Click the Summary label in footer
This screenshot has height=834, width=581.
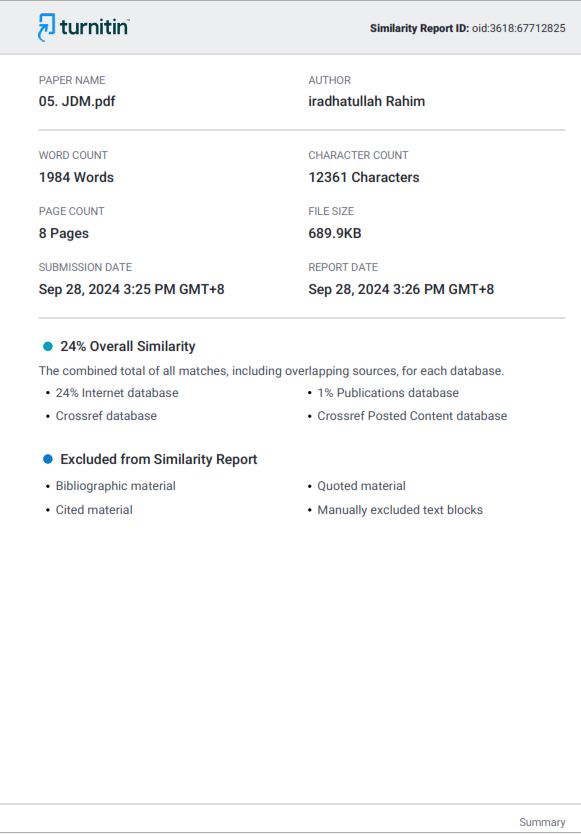click(542, 822)
